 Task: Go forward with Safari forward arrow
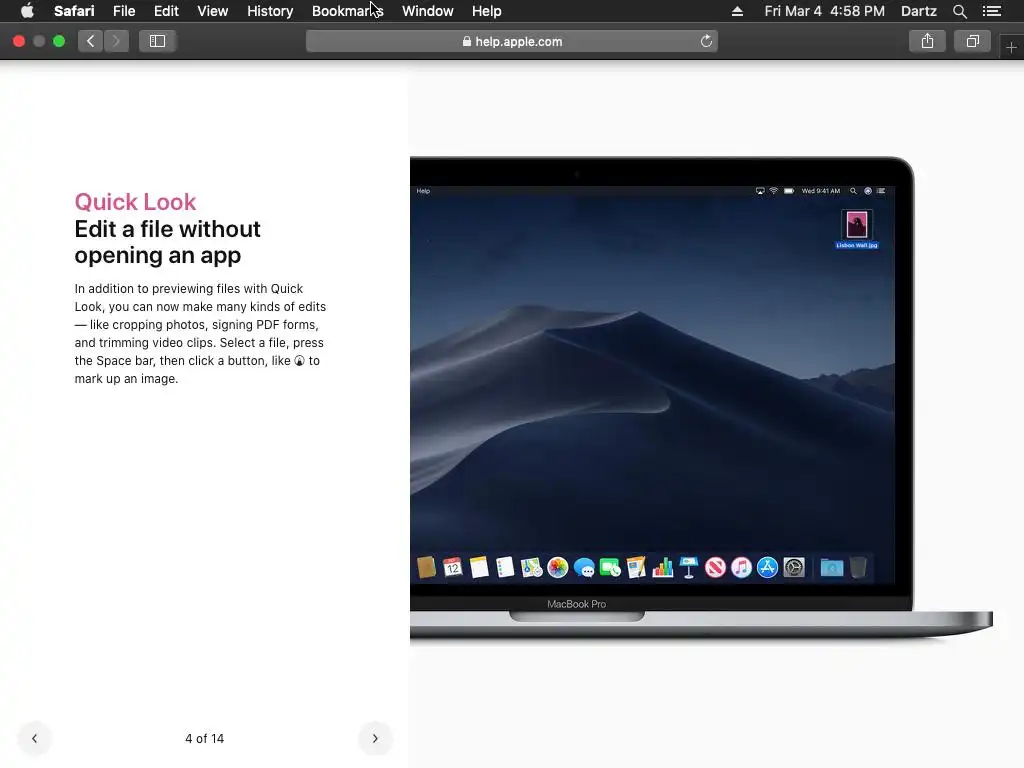point(116,41)
